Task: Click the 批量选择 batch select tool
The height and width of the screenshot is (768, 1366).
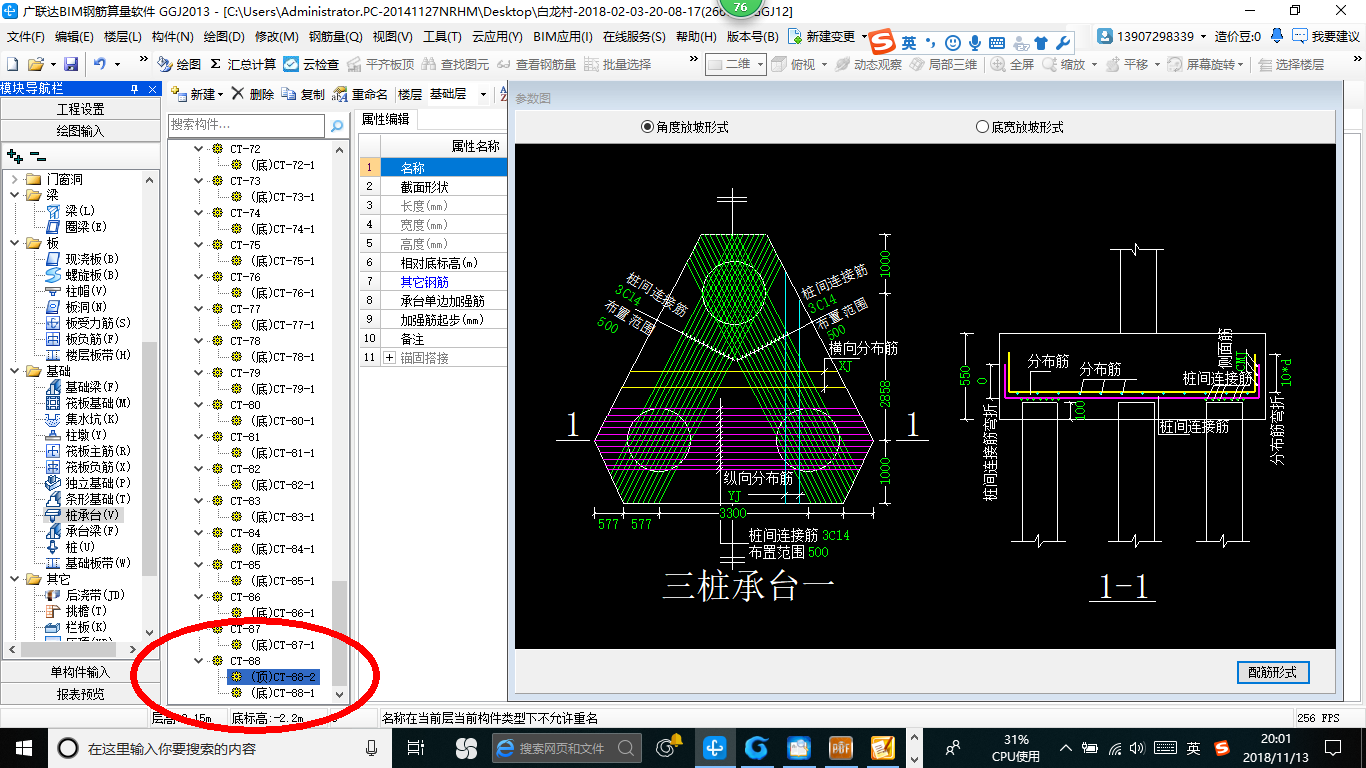Action: pos(617,64)
